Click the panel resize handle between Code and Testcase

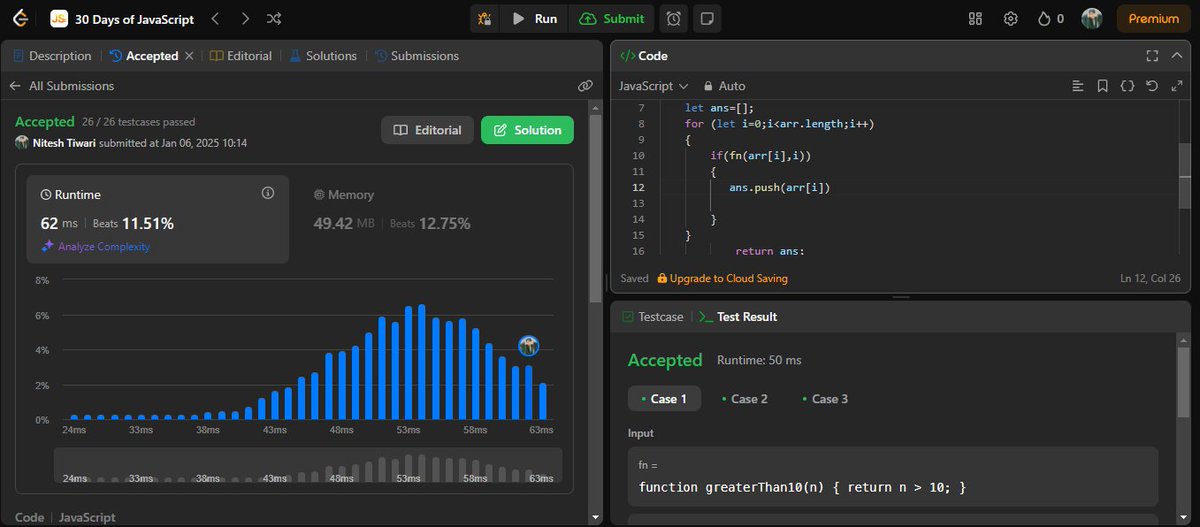coord(900,297)
